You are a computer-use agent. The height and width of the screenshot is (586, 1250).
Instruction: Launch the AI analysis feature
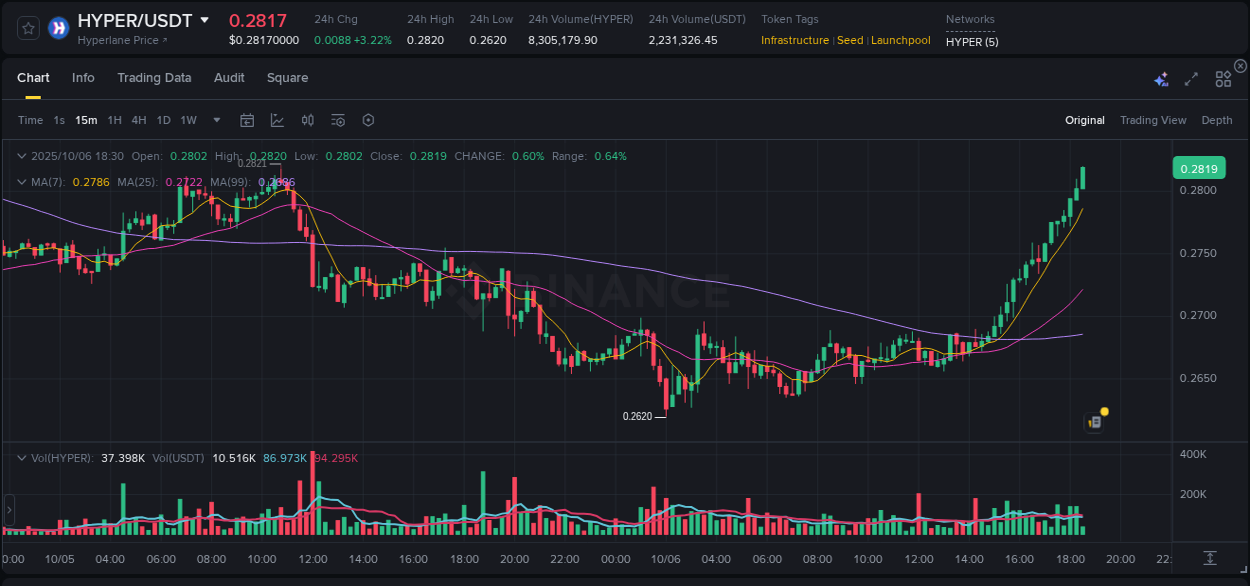pyautogui.click(x=1161, y=78)
